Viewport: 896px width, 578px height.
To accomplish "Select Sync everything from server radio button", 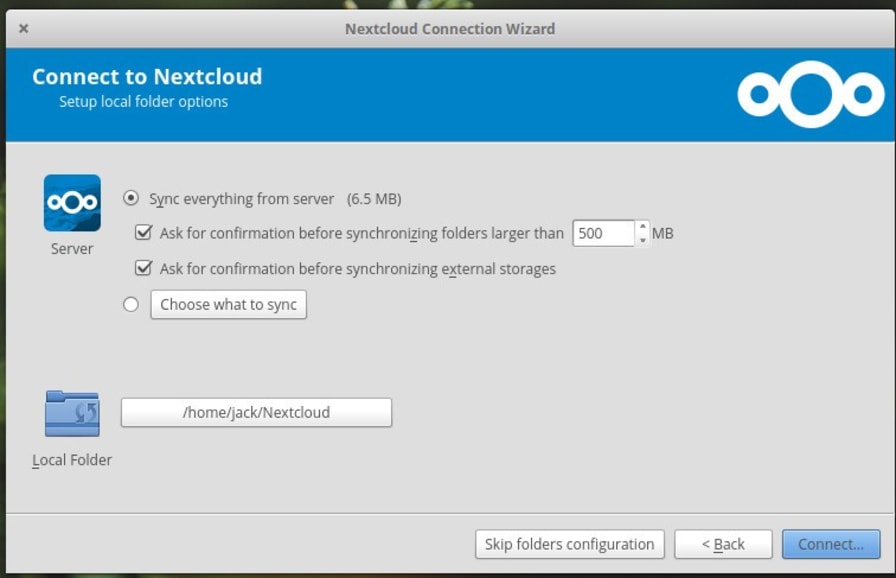I will coord(131,198).
